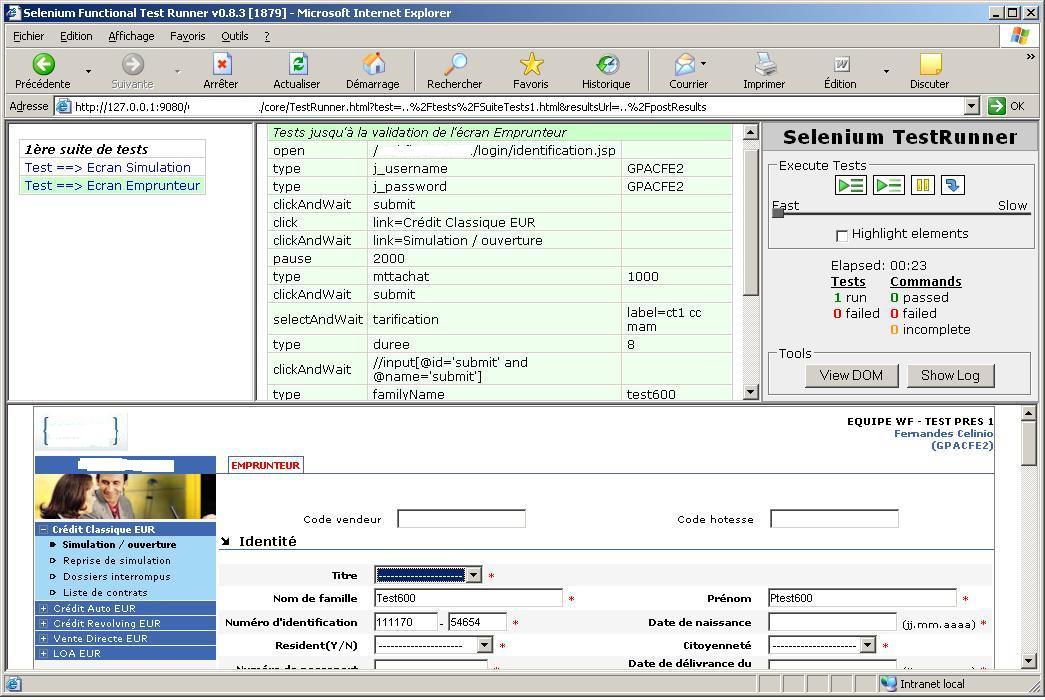The height and width of the screenshot is (700, 1045).
Task: Click the blue Step arrow icon
Action: click(x=953, y=185)
